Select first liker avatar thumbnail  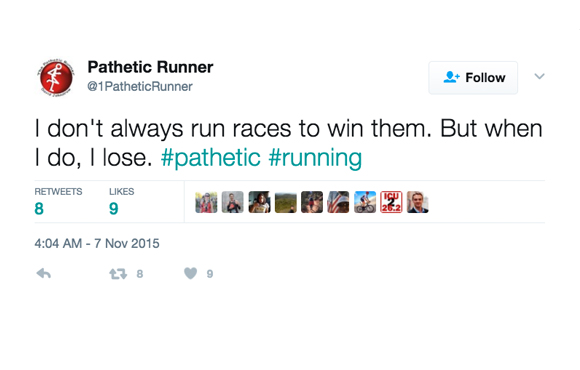pyautogui.click(x=206, y=202)
